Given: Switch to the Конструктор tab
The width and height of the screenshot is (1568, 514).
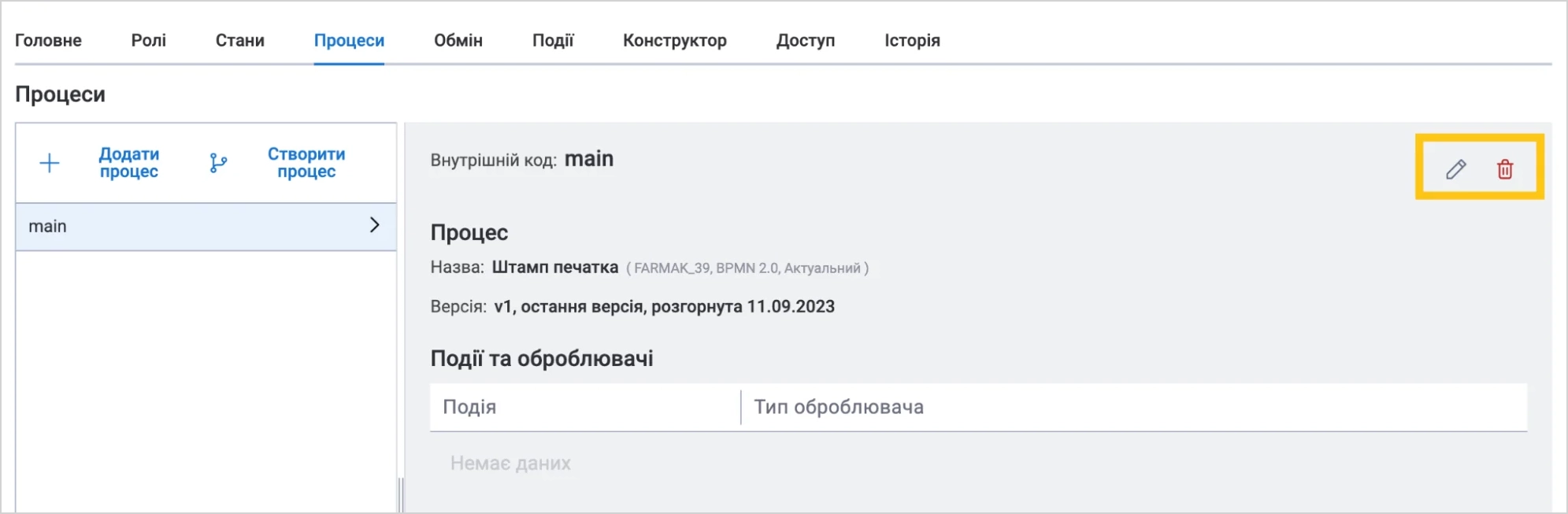Looking at the screenshot, I should (x=675, y=40).
